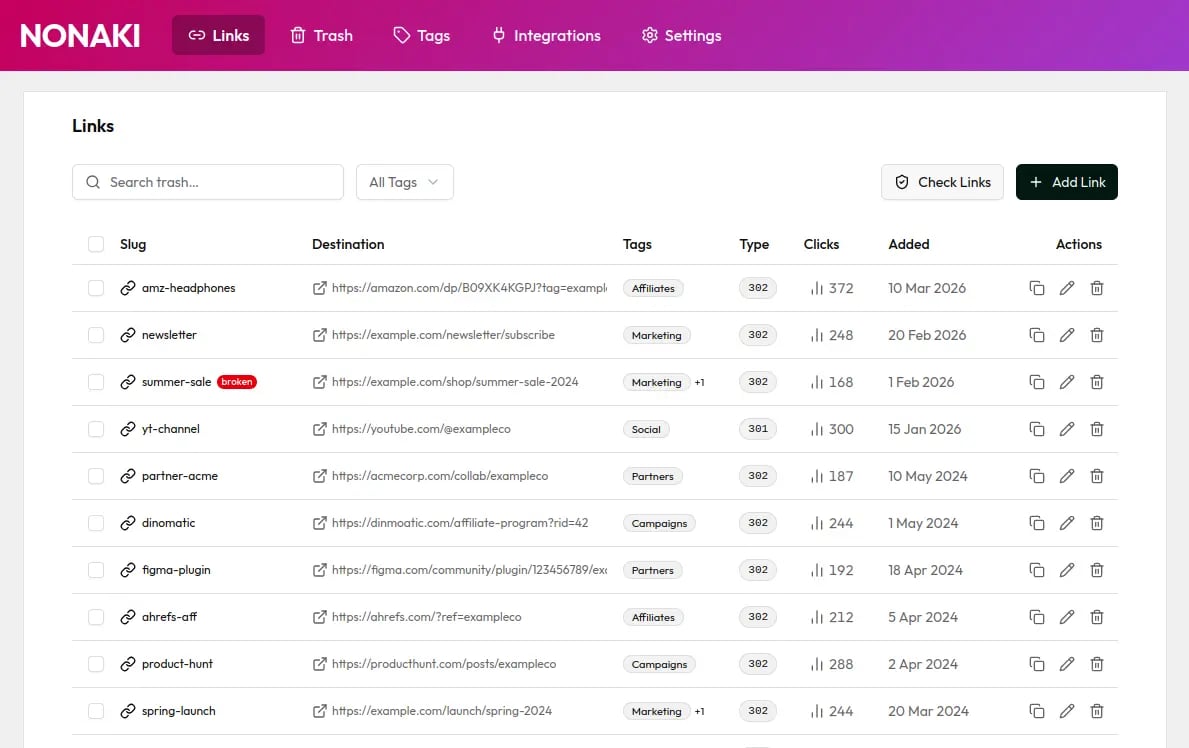Edit the partner-acme link
This screenshot has width=1189, height=748.
coord(1067,476)
